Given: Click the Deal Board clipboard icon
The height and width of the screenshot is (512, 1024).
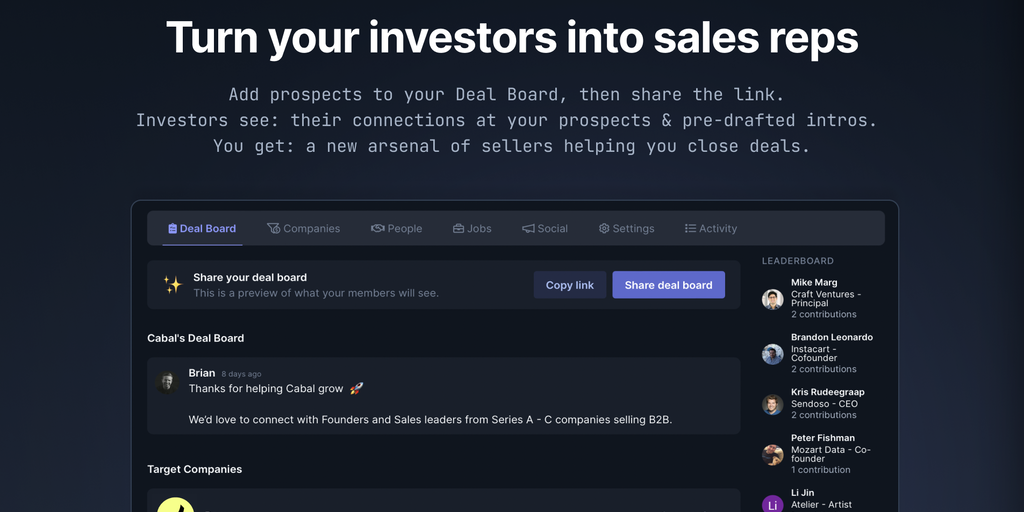Looking at the screenshot, I should (173, 229).
